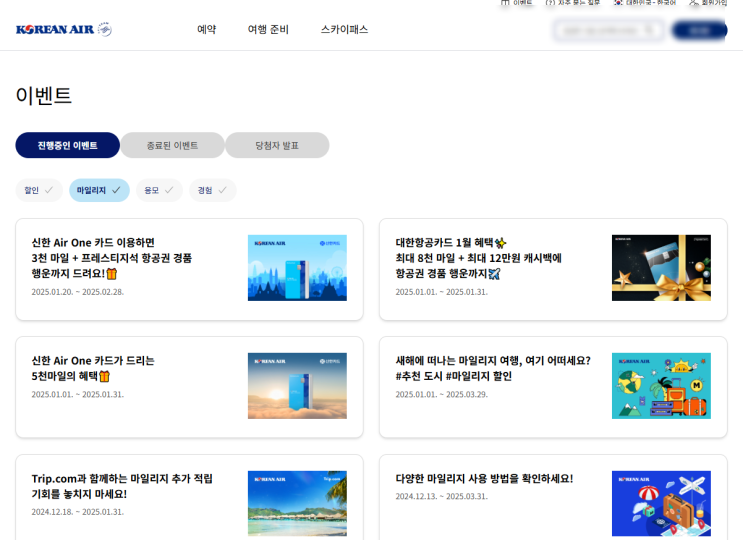Toggle the 경험 filter chip

(212, 190)
